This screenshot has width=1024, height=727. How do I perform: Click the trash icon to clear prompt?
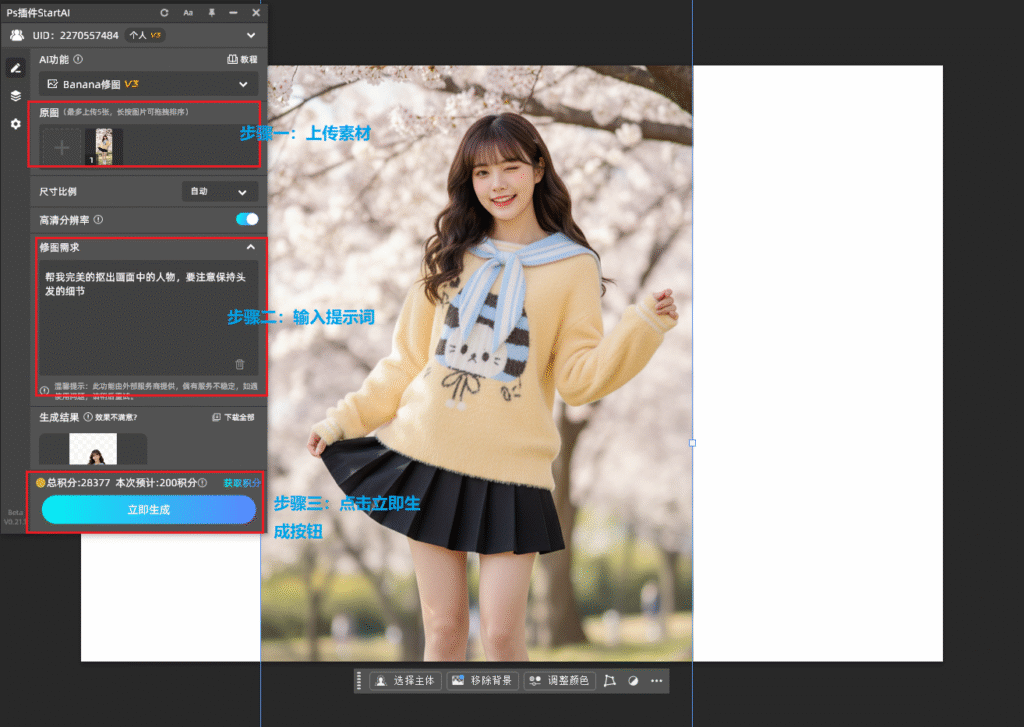coord(239,365)
